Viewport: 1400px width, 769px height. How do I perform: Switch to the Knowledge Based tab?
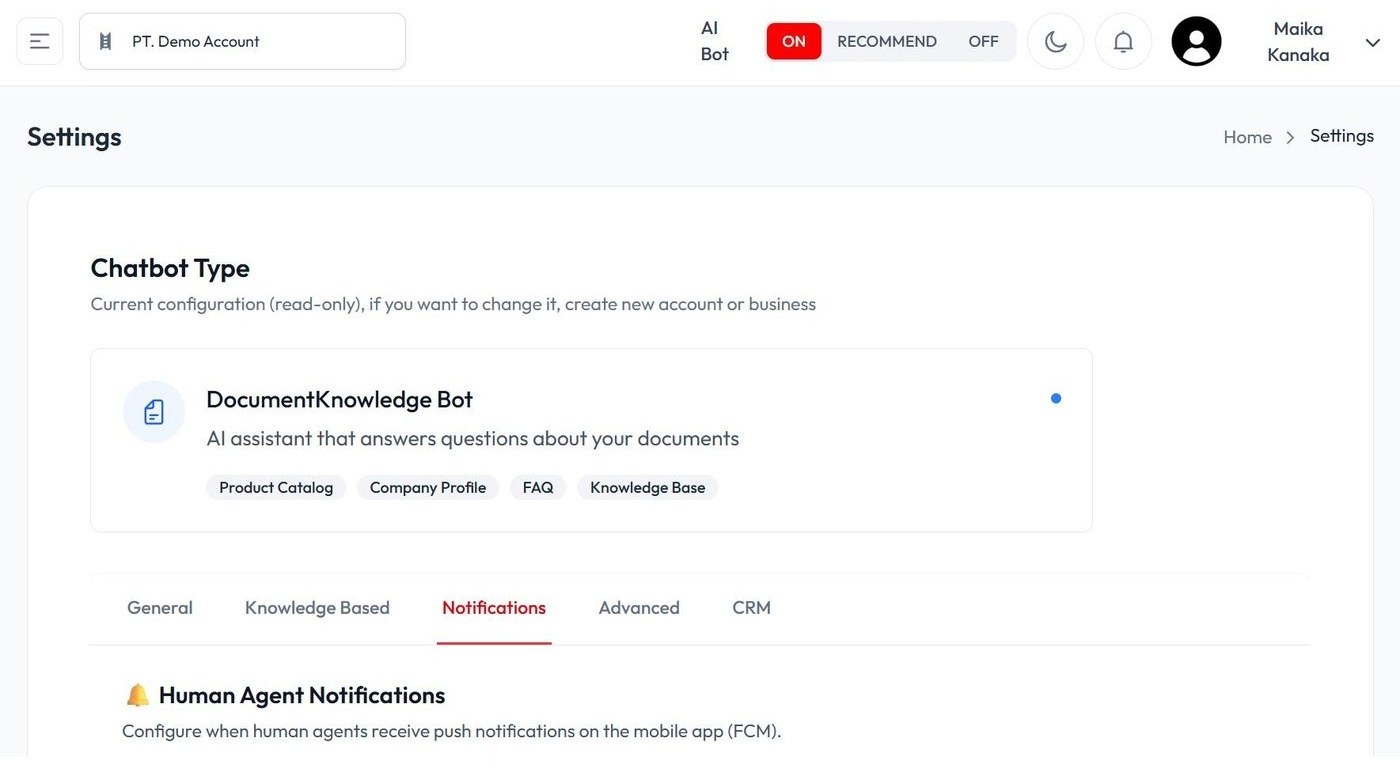coord(317,608)
